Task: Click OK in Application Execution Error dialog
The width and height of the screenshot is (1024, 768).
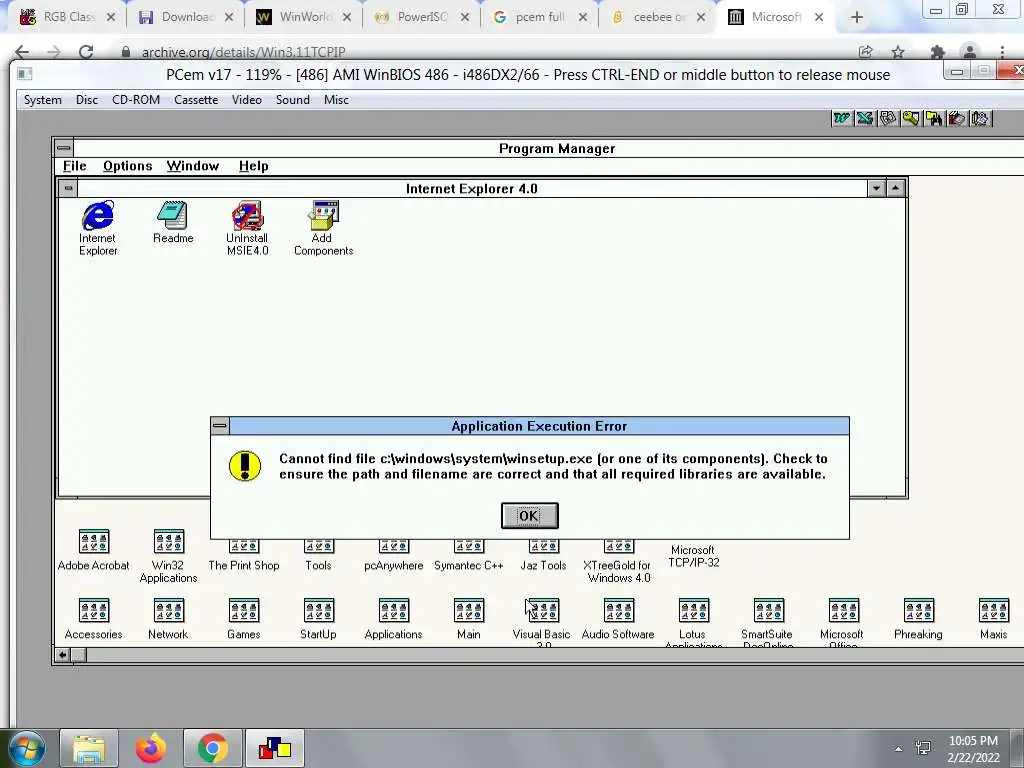Action: tap(530, 516)
